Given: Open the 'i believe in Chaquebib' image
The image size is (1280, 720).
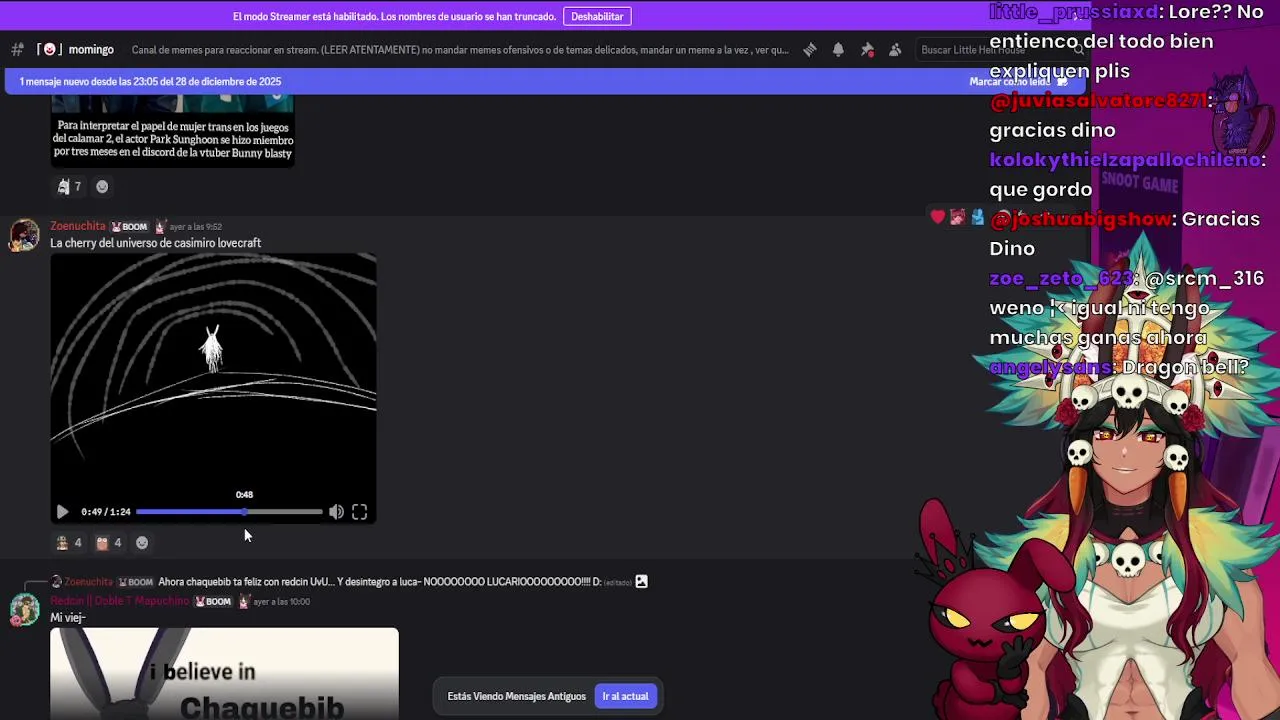Looking at the screenshot, I should tap(224, 674).
